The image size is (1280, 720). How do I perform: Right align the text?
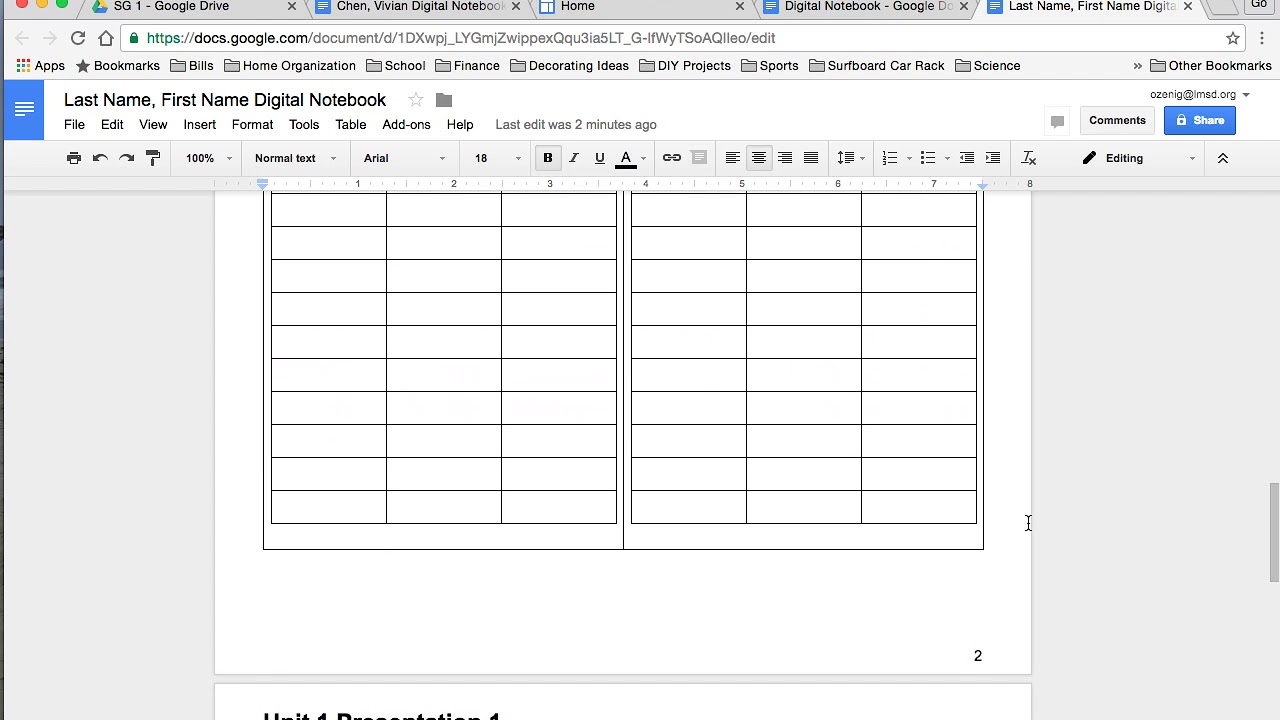tap(785, 158)
